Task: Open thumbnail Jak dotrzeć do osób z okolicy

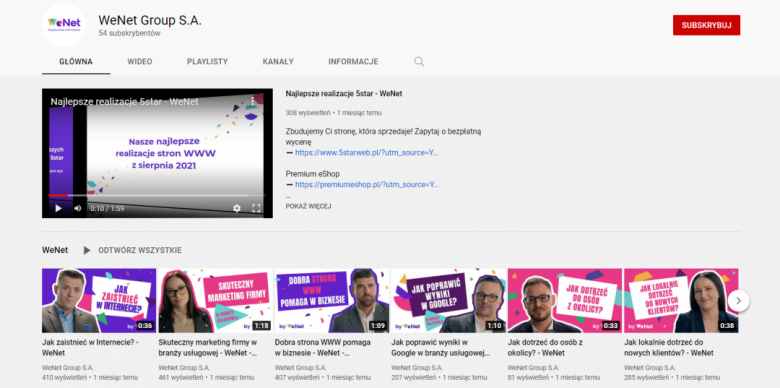Action: click(x=565, y=300)
